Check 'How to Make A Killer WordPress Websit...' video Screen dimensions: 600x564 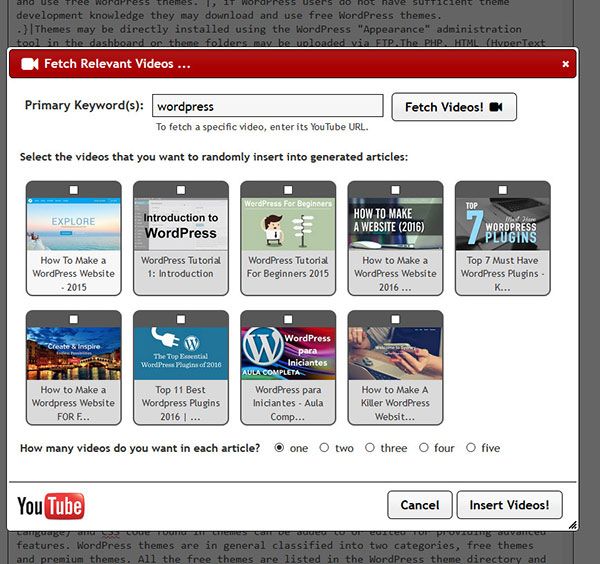pyautogui.click(x=395, y=319)
